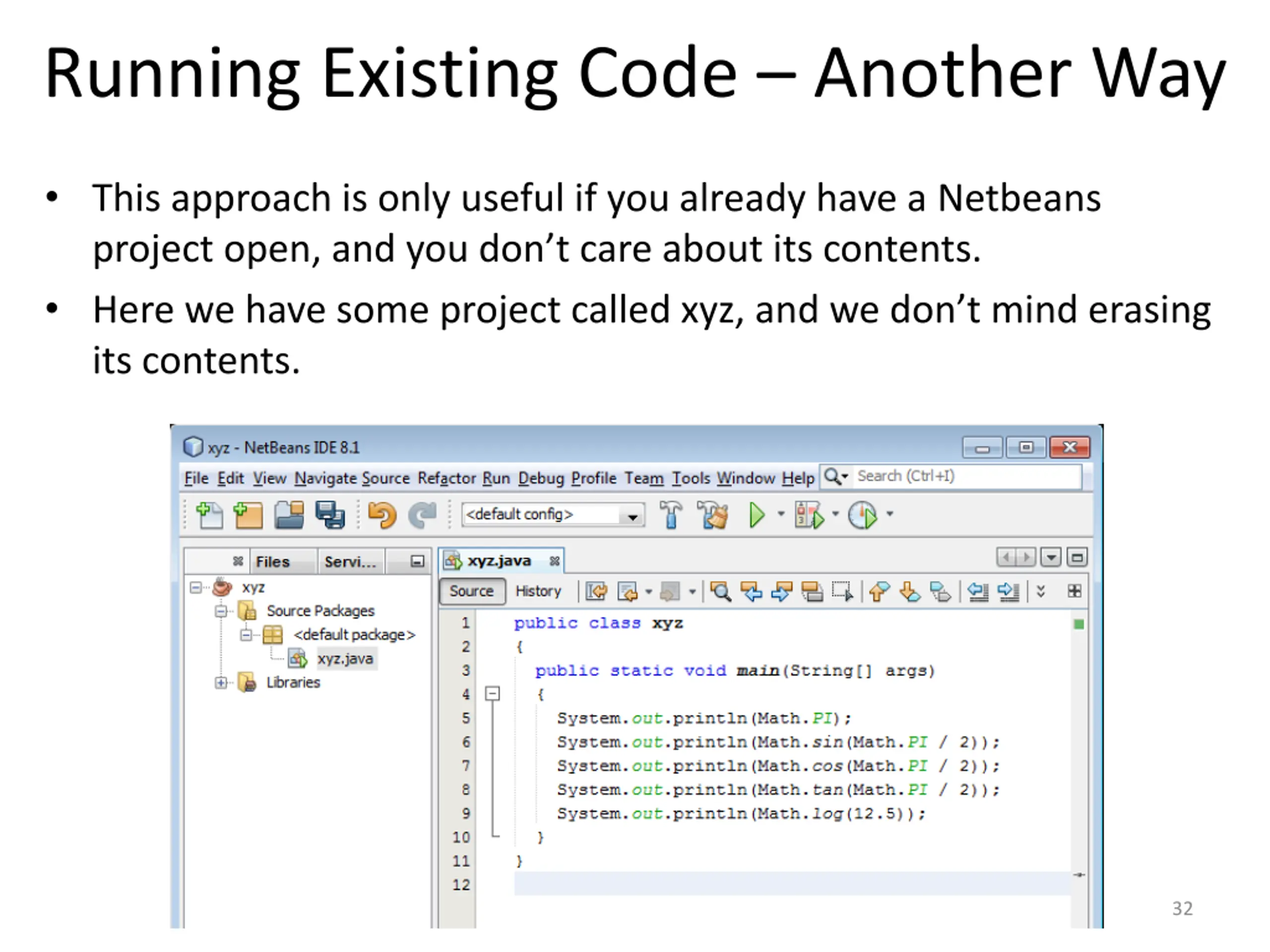Maximize the editor window button
Screen dimensions: 1270x952
[1077, 557]
